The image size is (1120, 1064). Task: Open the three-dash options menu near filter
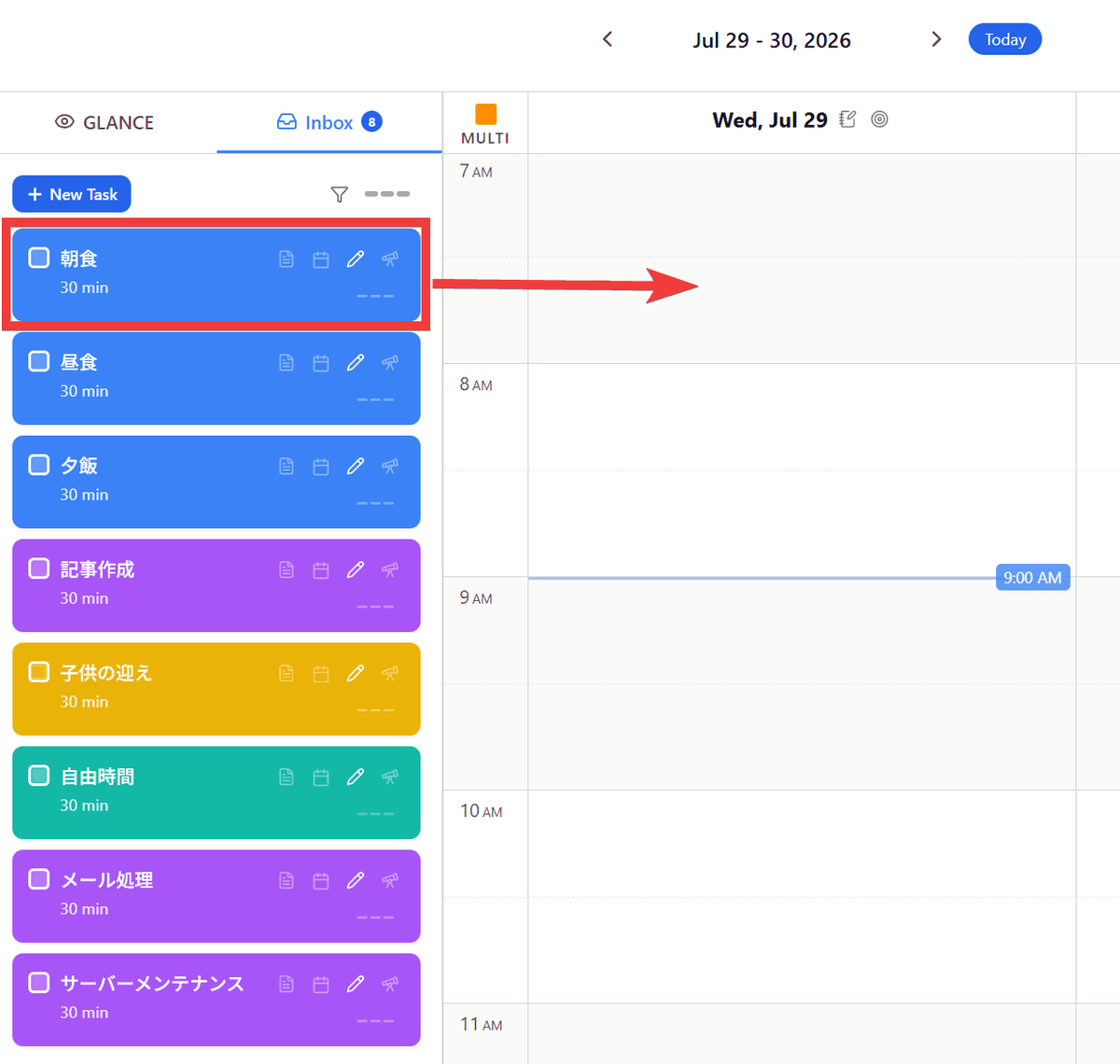click(x=387, y=194)
